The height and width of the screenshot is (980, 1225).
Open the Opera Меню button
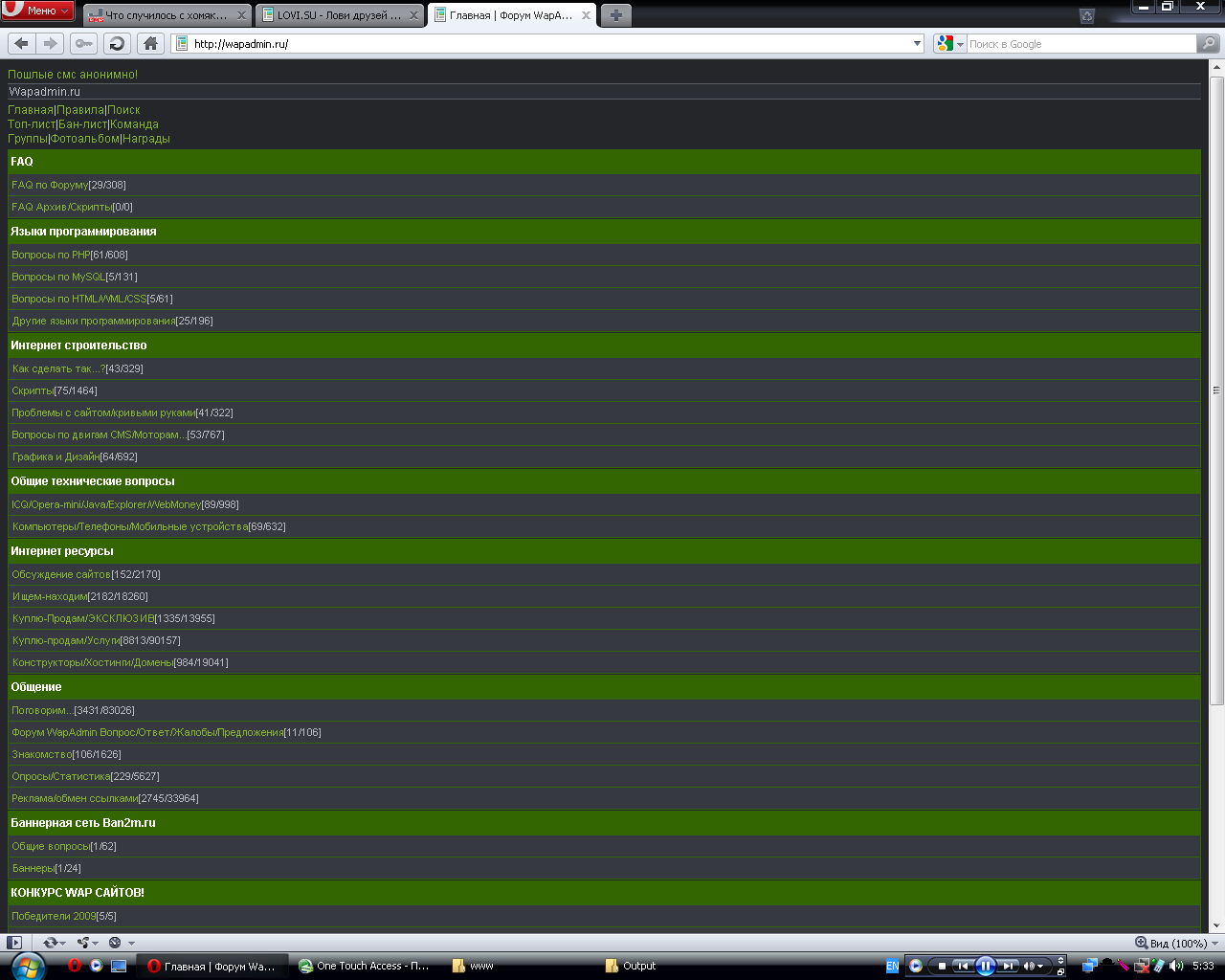click(x=38, y=11)
